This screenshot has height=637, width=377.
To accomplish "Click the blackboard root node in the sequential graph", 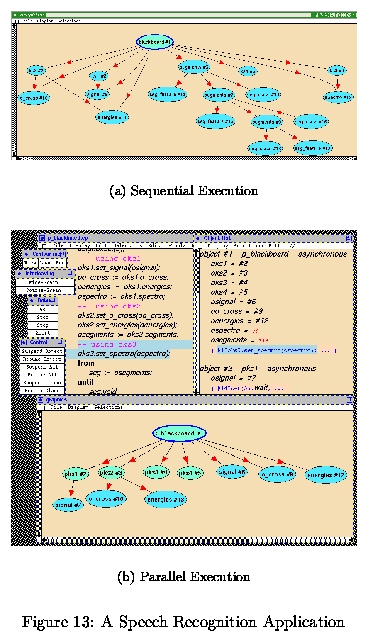I will [x=155, y=42].
